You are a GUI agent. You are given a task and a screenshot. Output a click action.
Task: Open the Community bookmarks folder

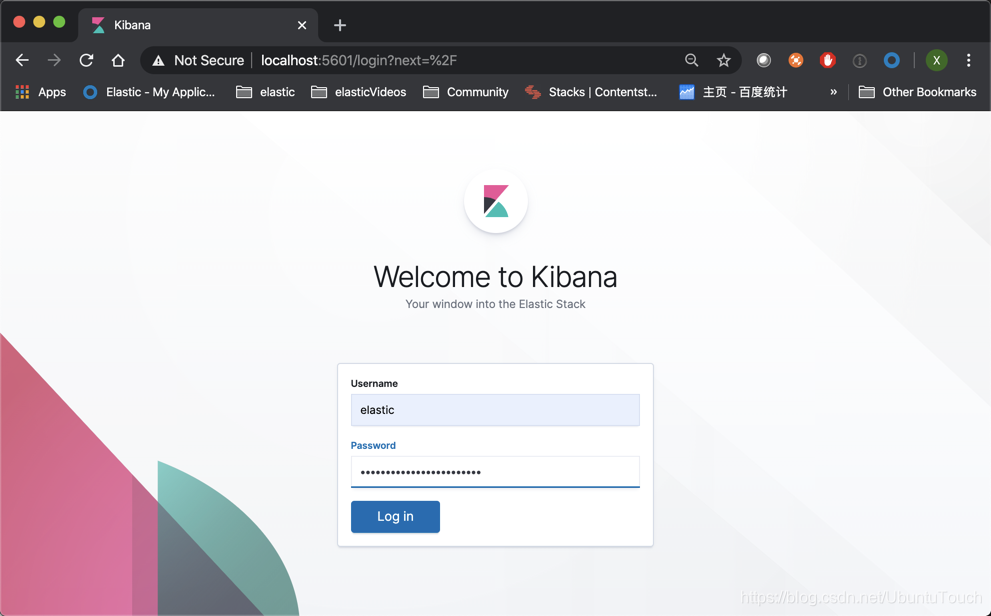tap(466, 92)
